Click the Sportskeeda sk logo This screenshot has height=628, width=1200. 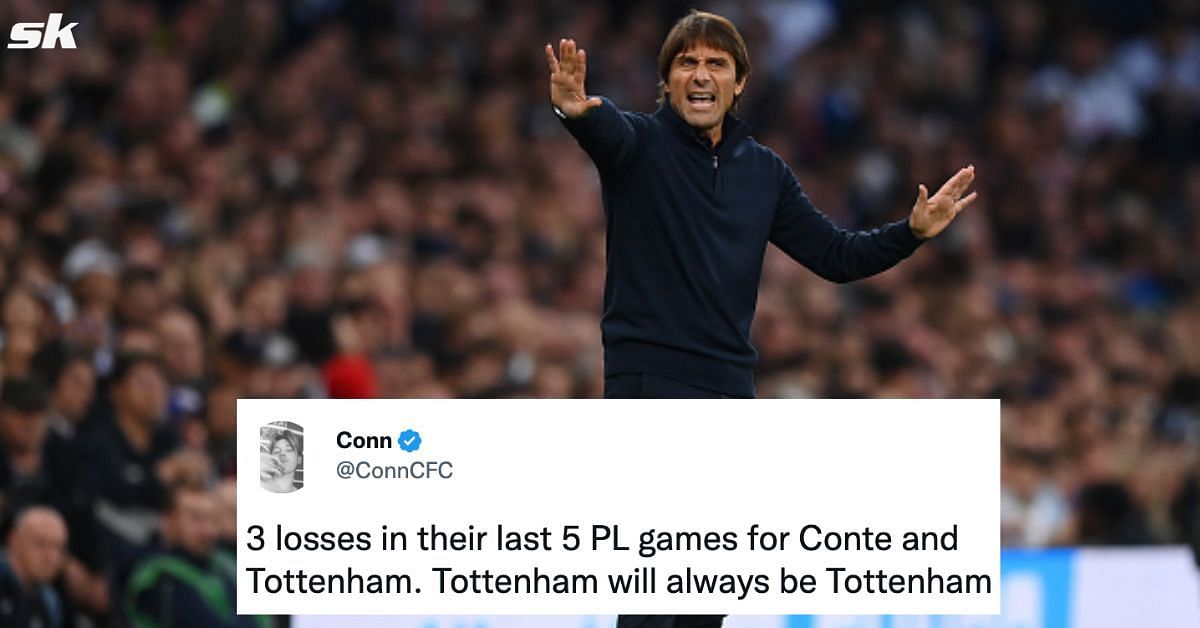click(43, 32)
